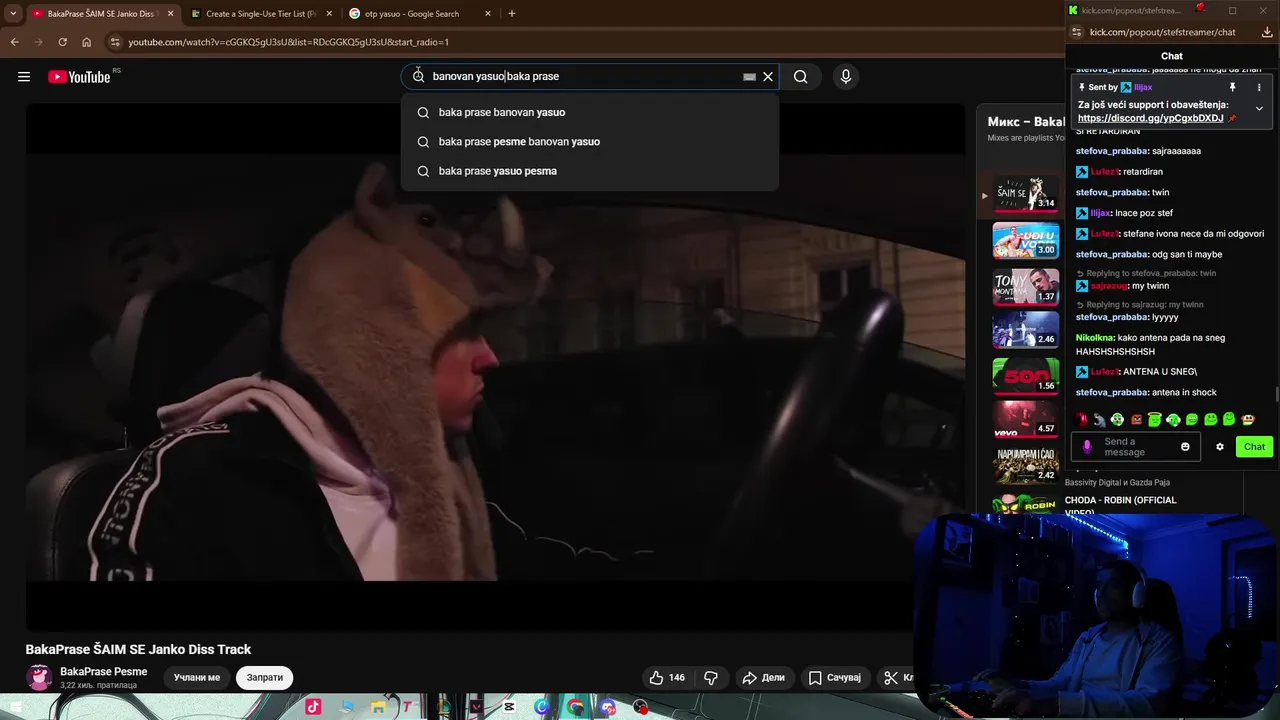Choose suggestion 'baka prase yasuo pesma'
1280x720 pixels.
(590, 171)
